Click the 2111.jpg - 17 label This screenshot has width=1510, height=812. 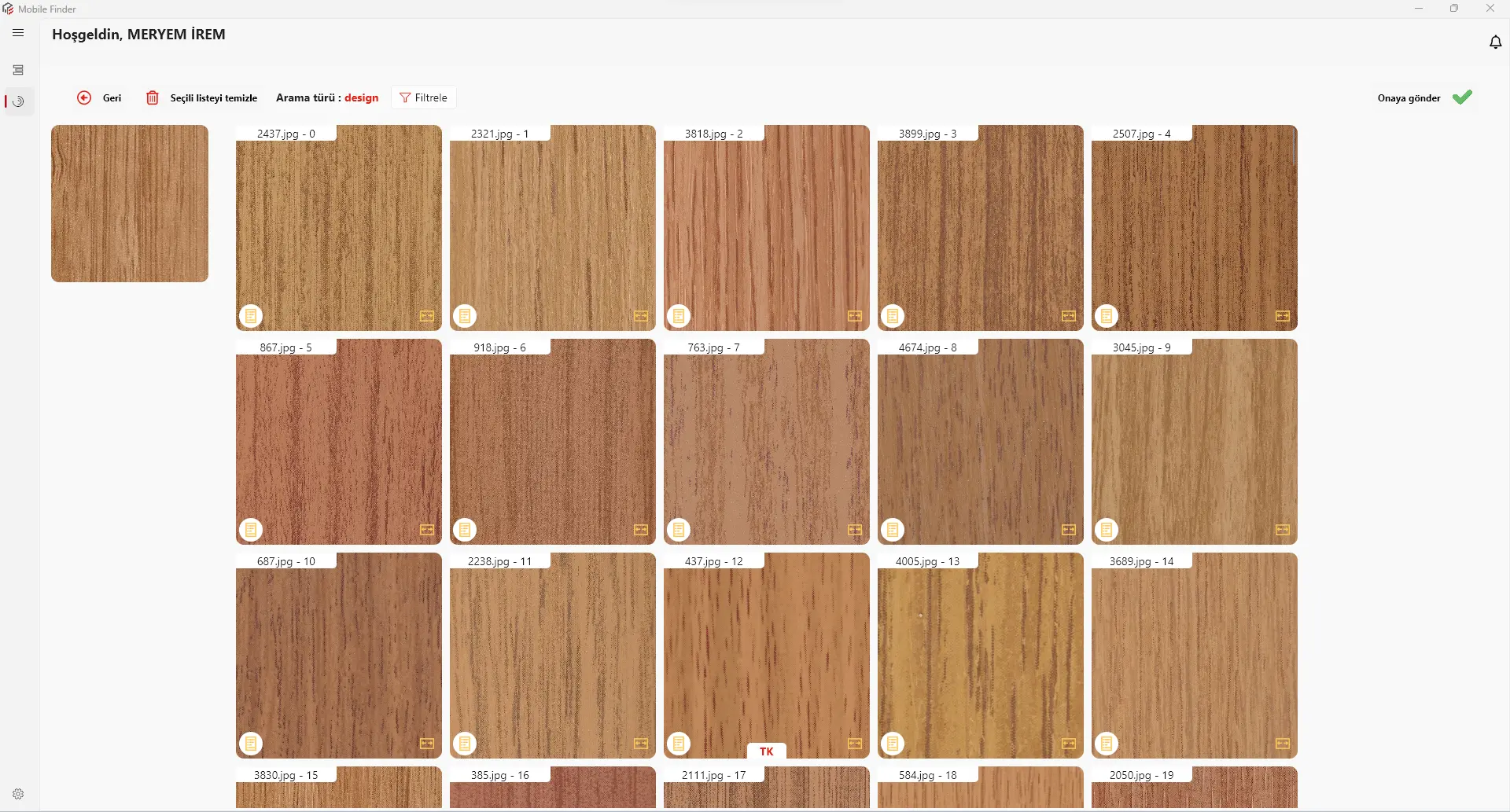(x=714, y=775)
